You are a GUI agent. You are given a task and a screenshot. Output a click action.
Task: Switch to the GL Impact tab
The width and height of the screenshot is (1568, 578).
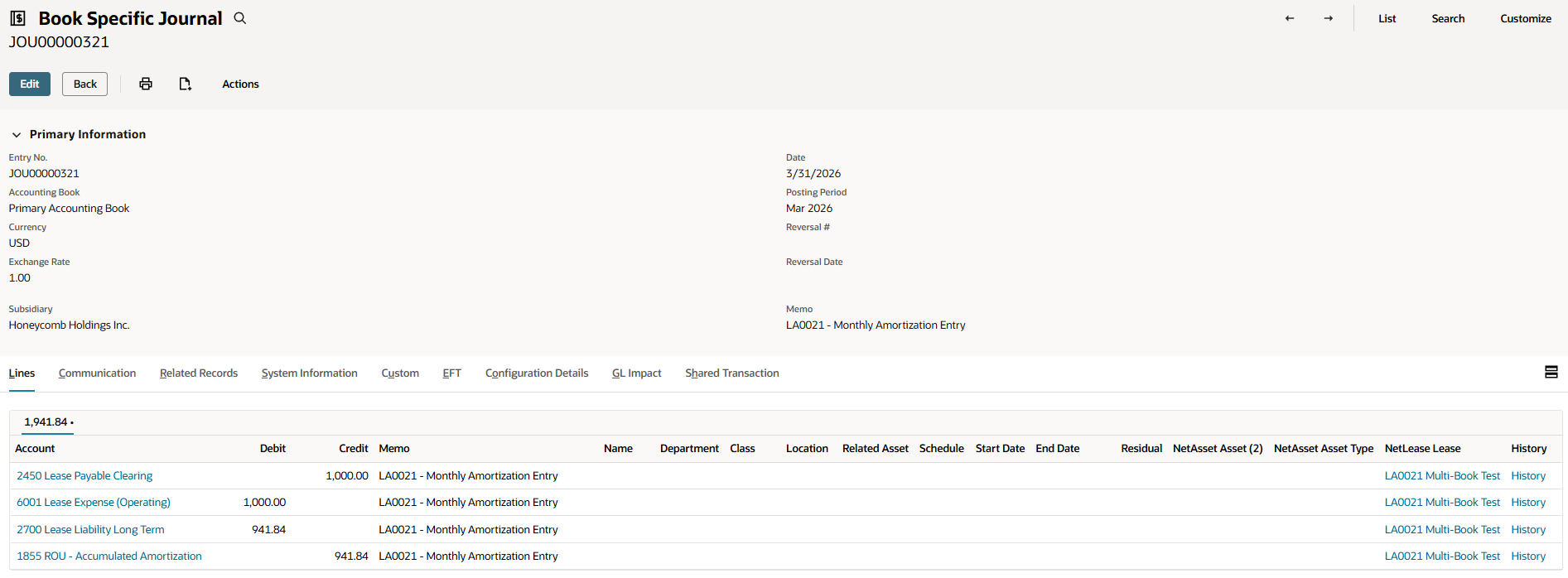point(636,373)
